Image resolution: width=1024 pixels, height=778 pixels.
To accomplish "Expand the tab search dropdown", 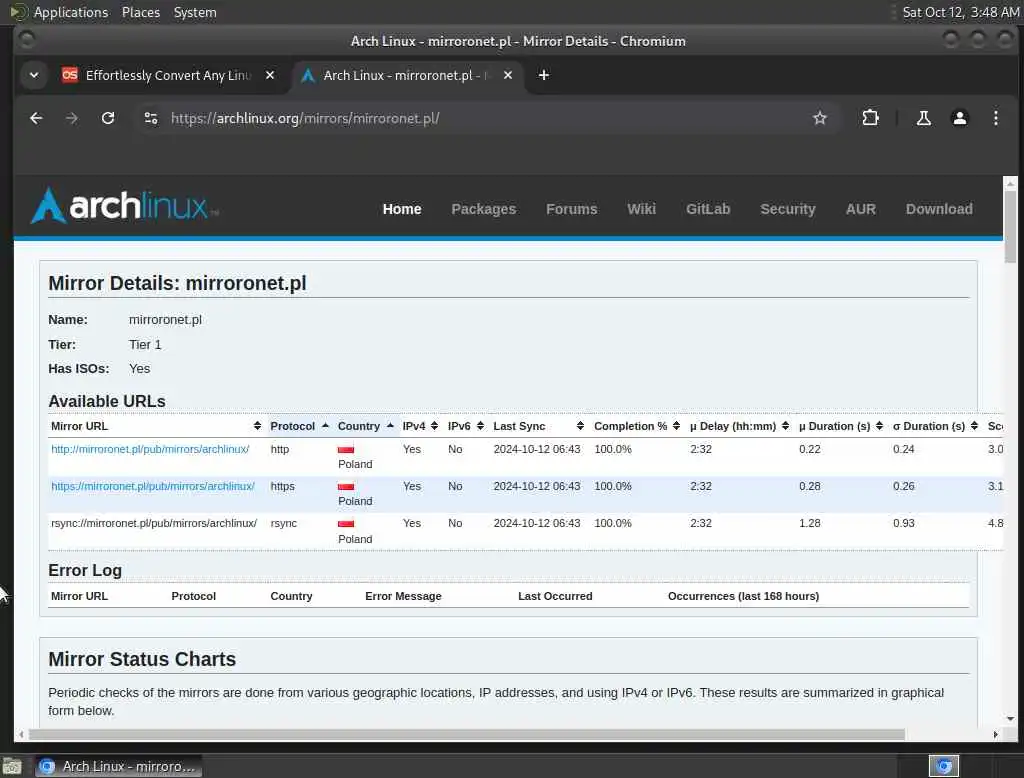I will (x=34, y=75).
